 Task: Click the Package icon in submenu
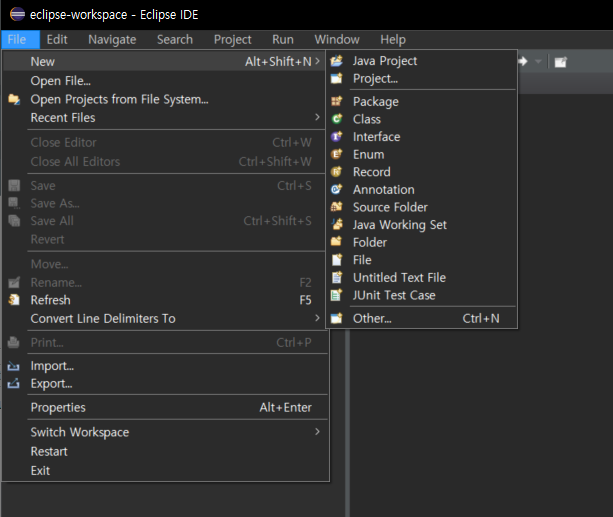pyautogui.click(x=337, y=102)
